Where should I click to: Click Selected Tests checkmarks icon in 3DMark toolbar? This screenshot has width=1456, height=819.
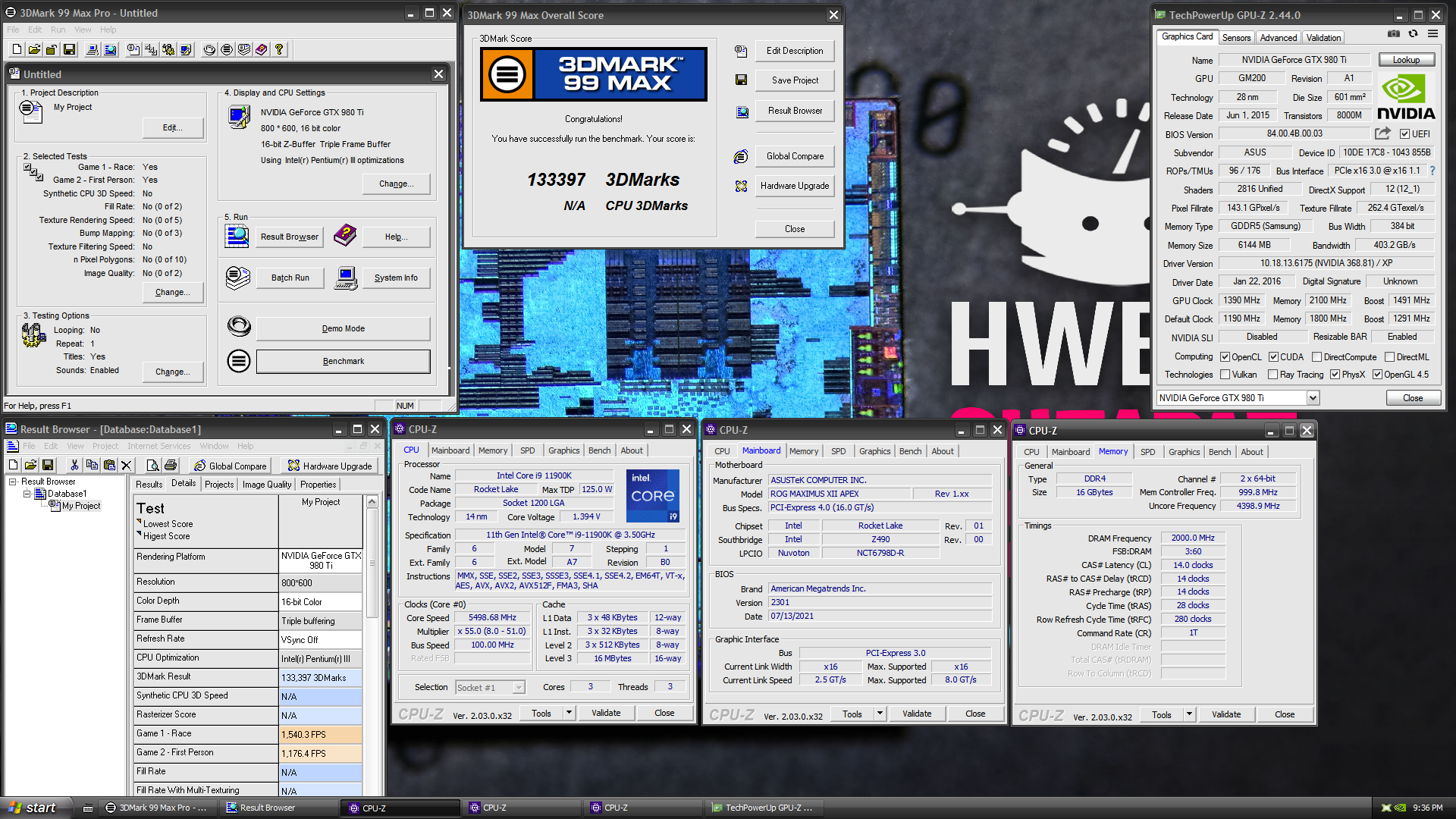click(x=151, y=49)
